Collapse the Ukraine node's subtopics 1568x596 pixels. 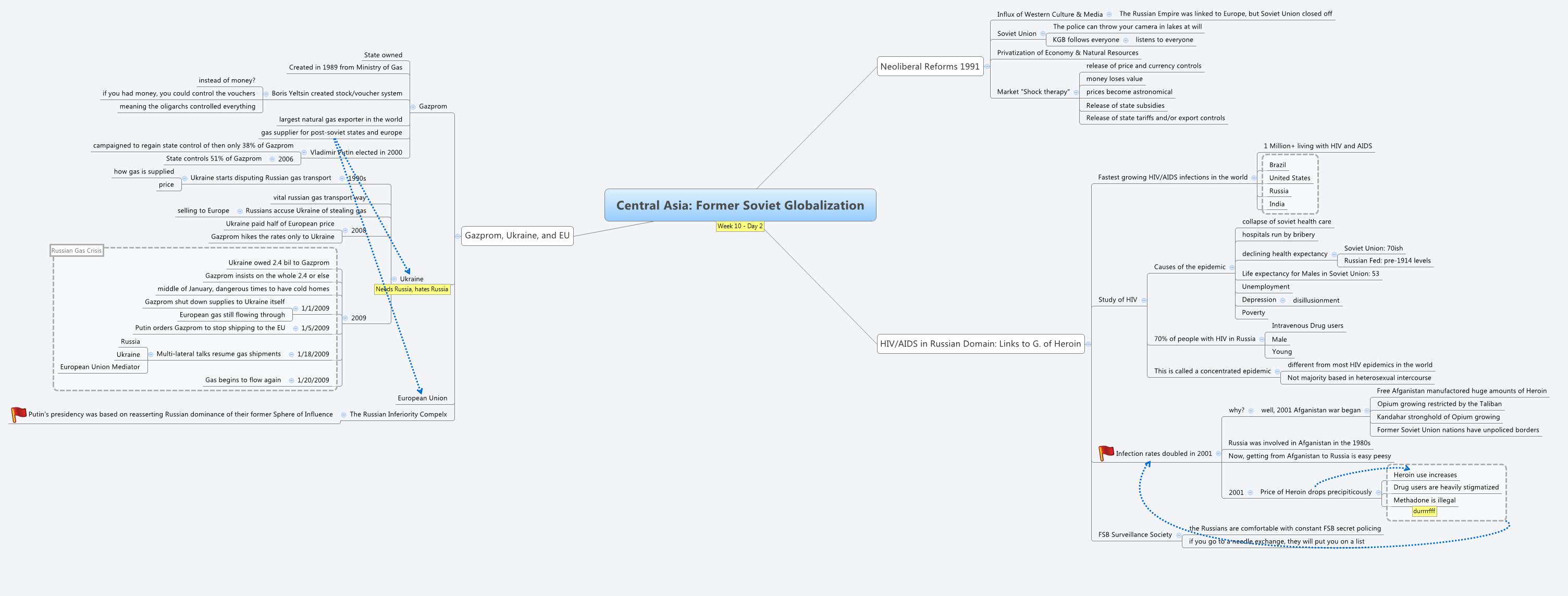393,279
